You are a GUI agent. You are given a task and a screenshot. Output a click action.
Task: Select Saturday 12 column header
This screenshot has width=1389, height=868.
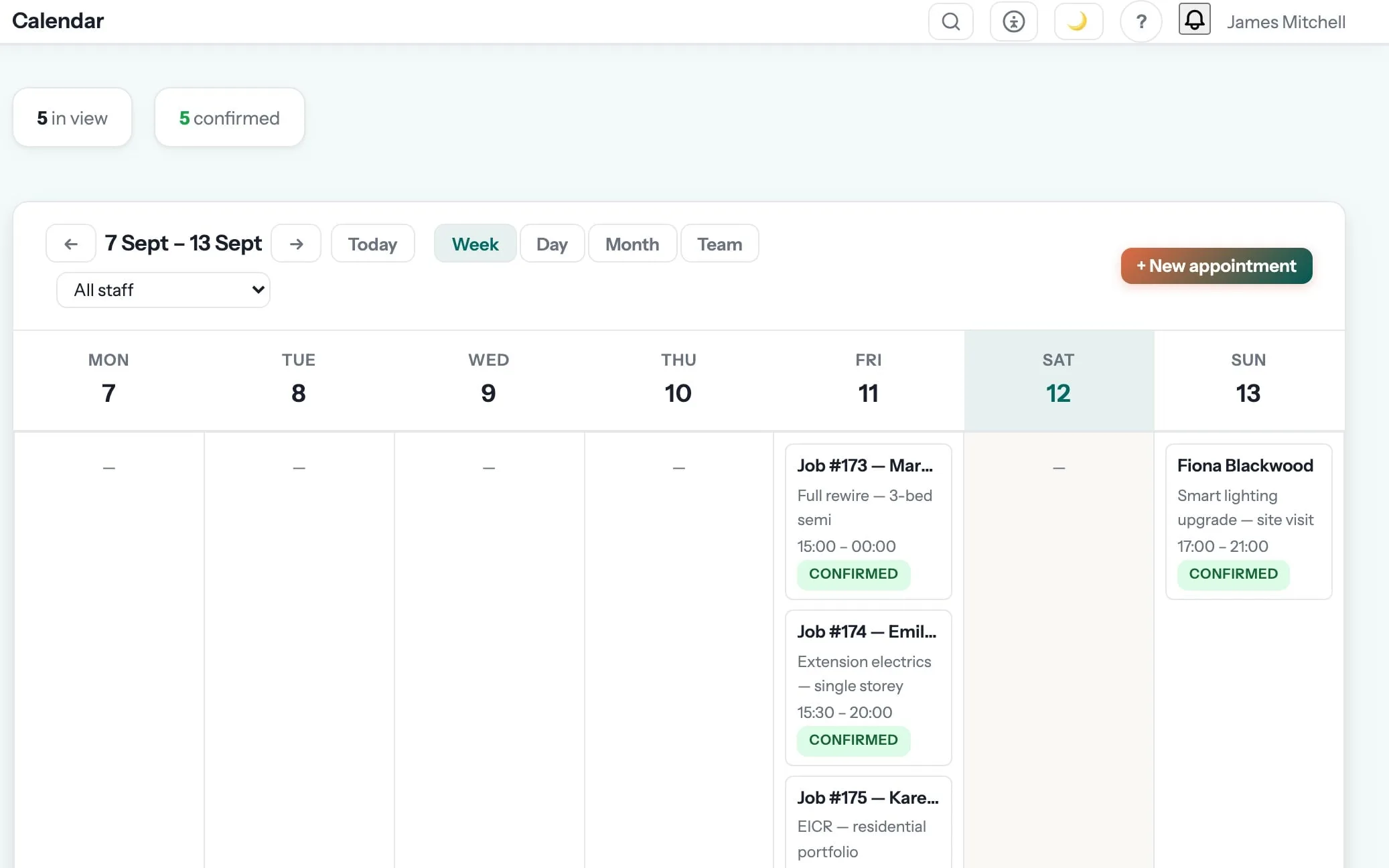(x=1059, y=379)
